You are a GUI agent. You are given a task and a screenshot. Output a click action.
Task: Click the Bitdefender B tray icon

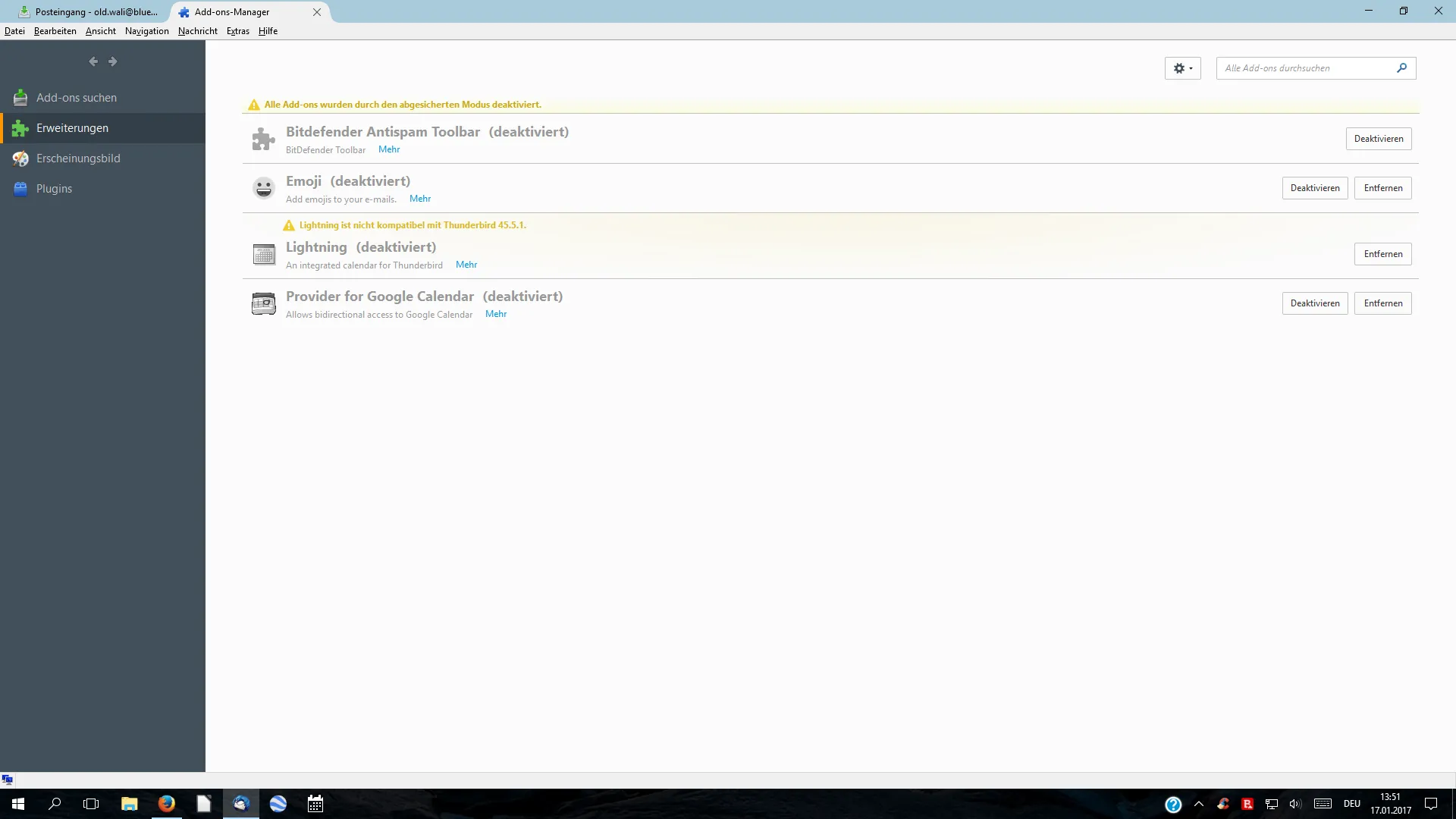click(x=1247, y=805)
